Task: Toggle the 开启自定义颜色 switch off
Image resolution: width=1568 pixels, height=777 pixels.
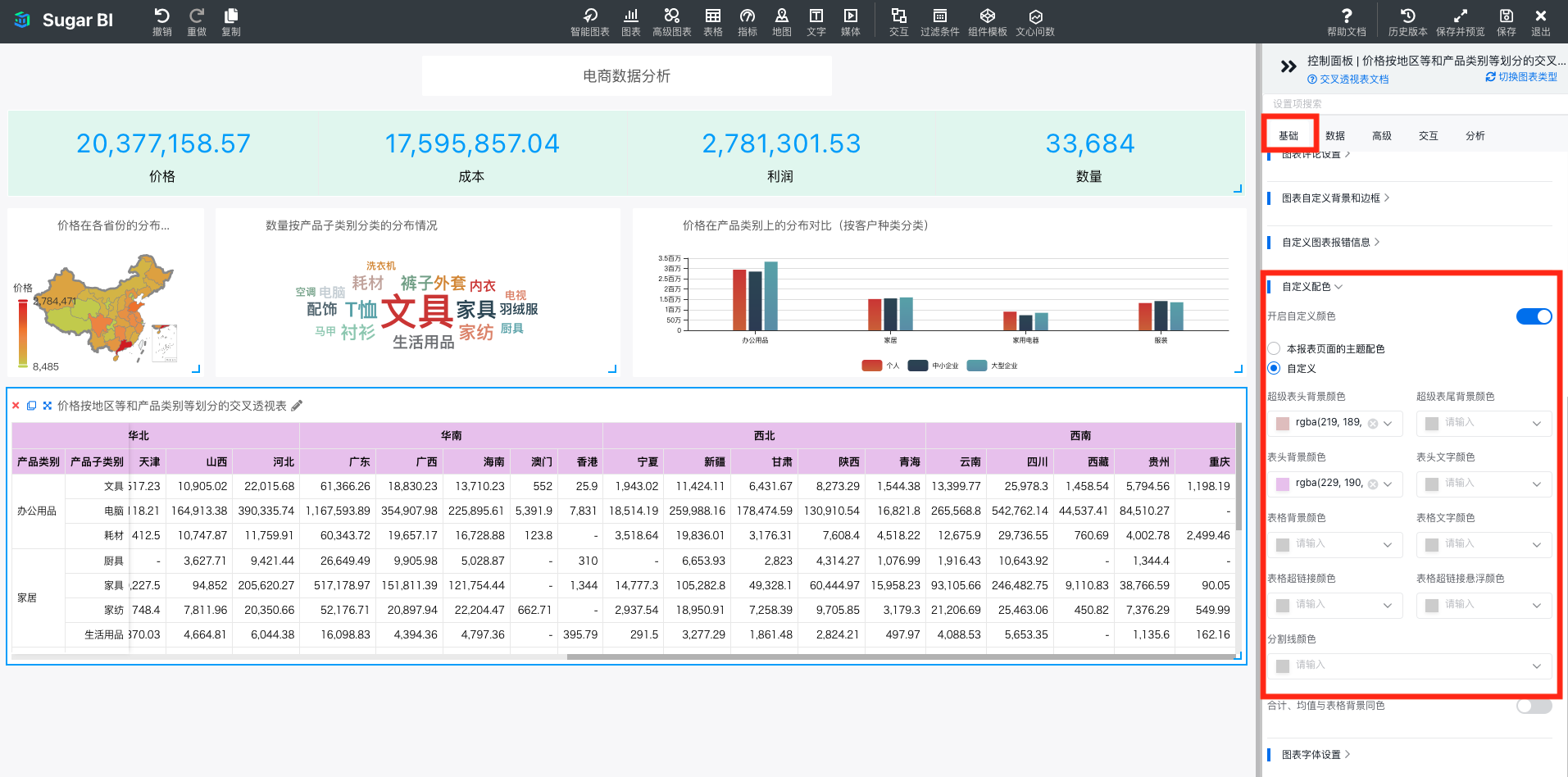Action: point(1534,316)
